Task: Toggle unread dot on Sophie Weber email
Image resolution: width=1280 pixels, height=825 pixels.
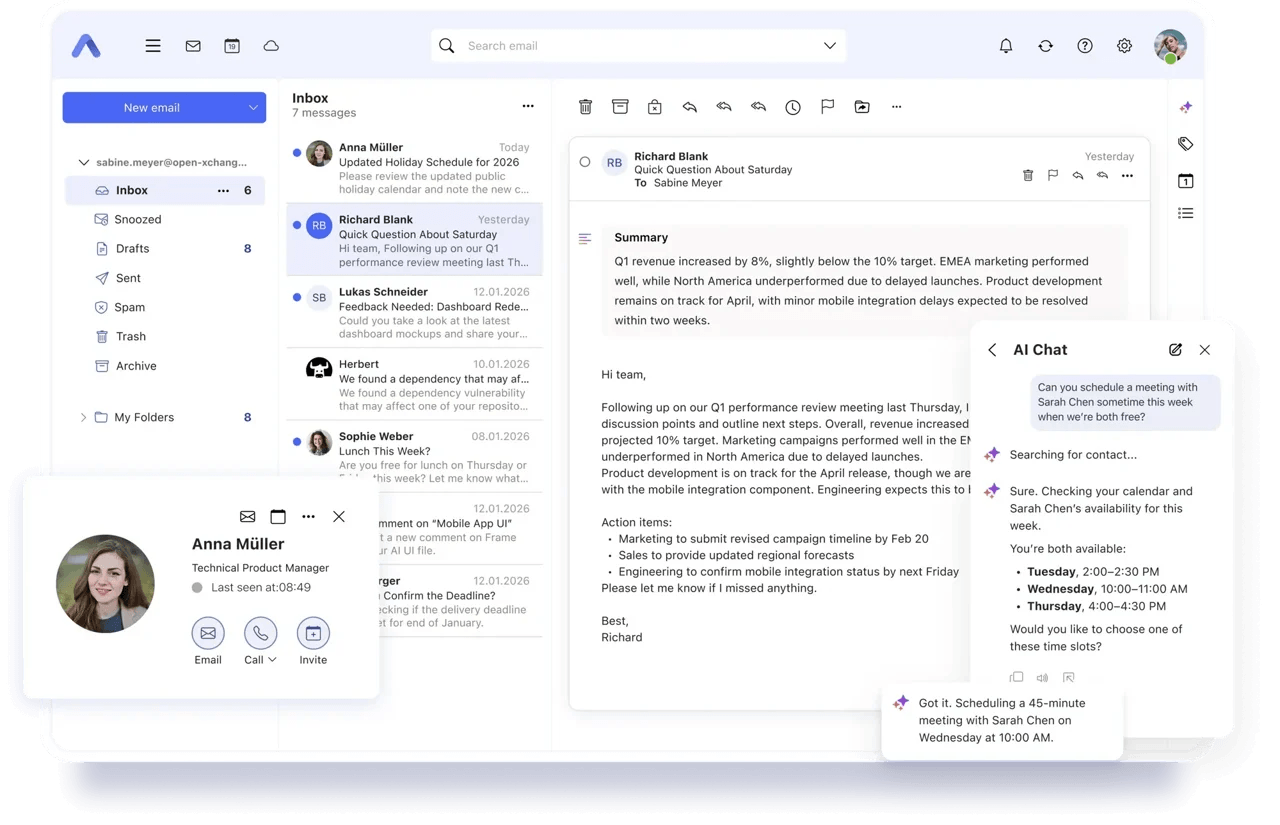Action: [x=297, y=441]
